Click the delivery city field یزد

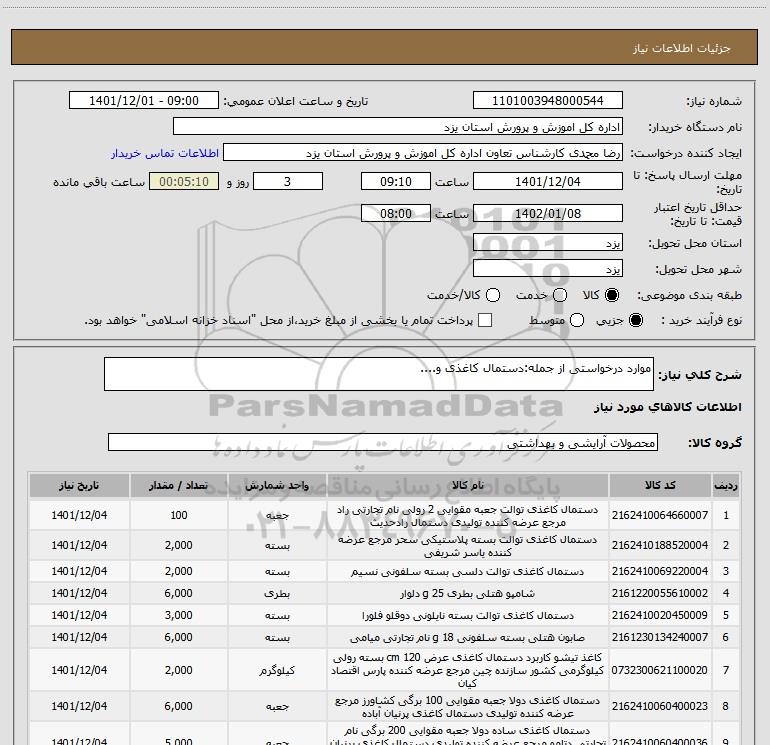click(x=548, y=268)
